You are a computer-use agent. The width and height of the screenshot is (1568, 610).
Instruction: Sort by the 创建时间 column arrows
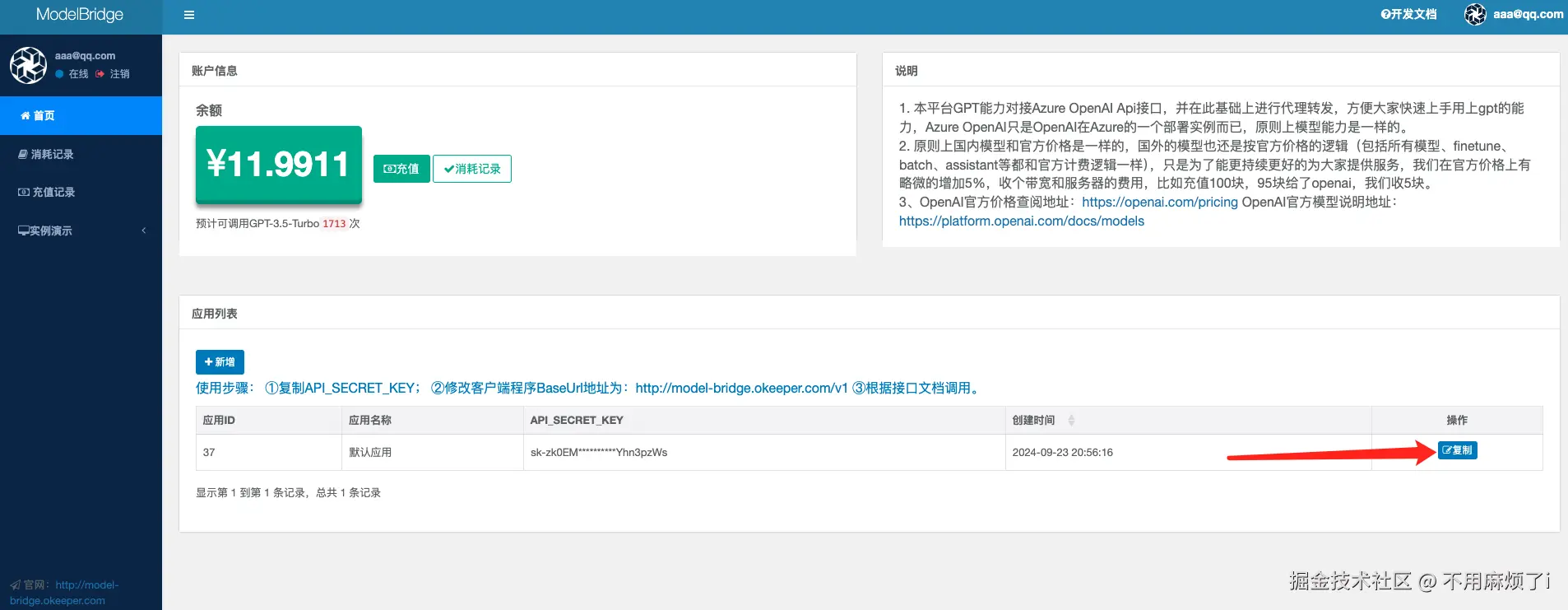point(1071,420)
